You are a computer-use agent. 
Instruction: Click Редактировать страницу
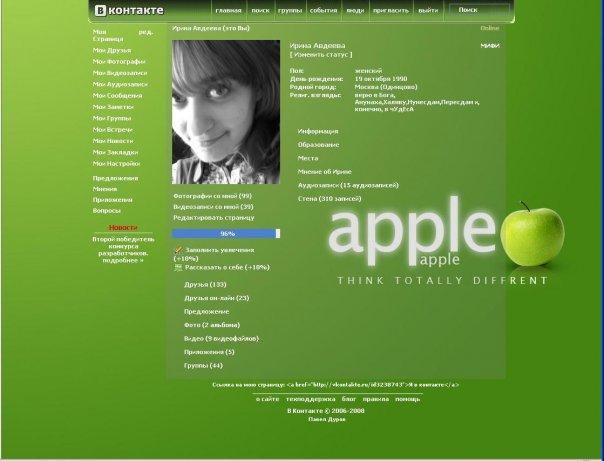coord(214,218)
